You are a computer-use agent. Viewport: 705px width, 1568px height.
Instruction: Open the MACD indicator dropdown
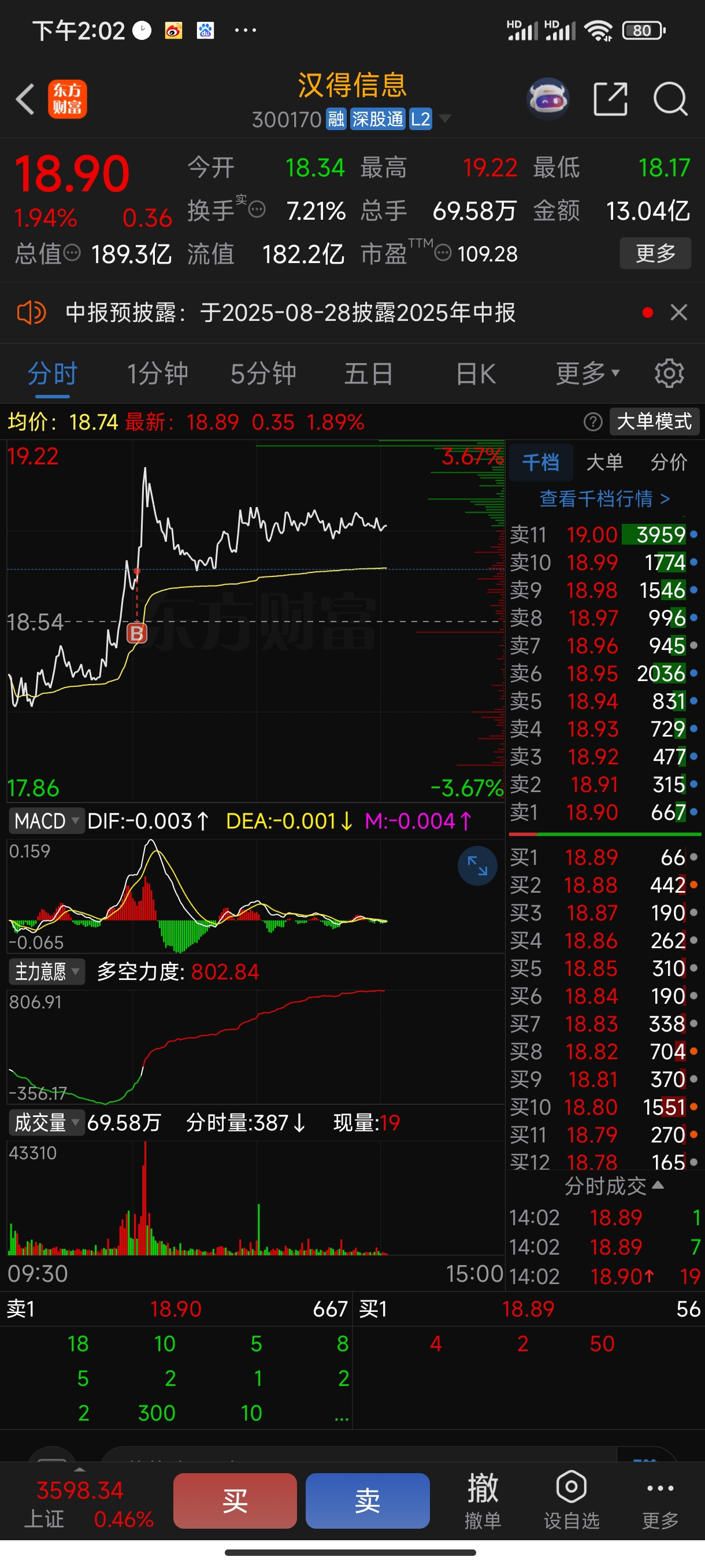click(x=46, y=821)
